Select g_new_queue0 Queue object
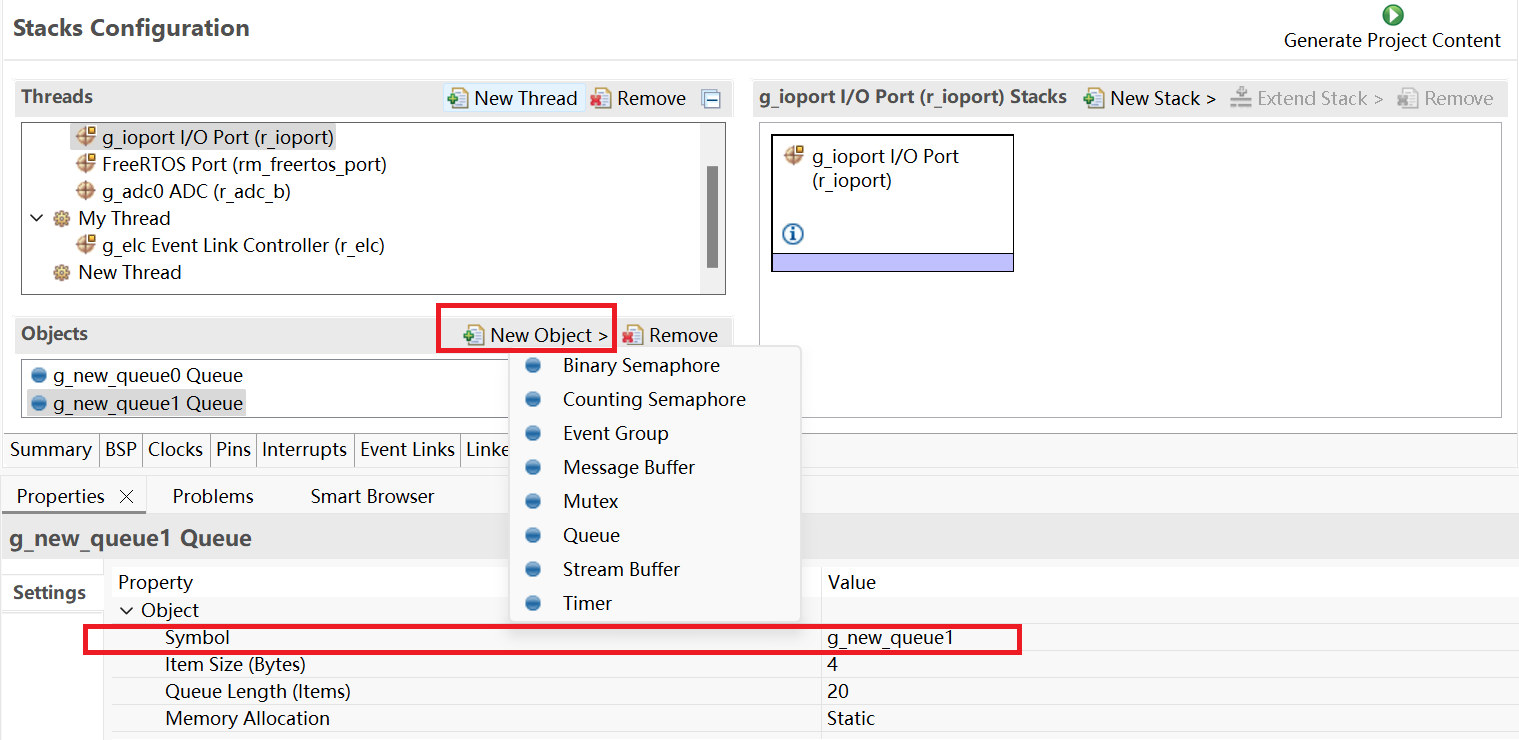Screen dimensions: 1519x740 [137, 375]
